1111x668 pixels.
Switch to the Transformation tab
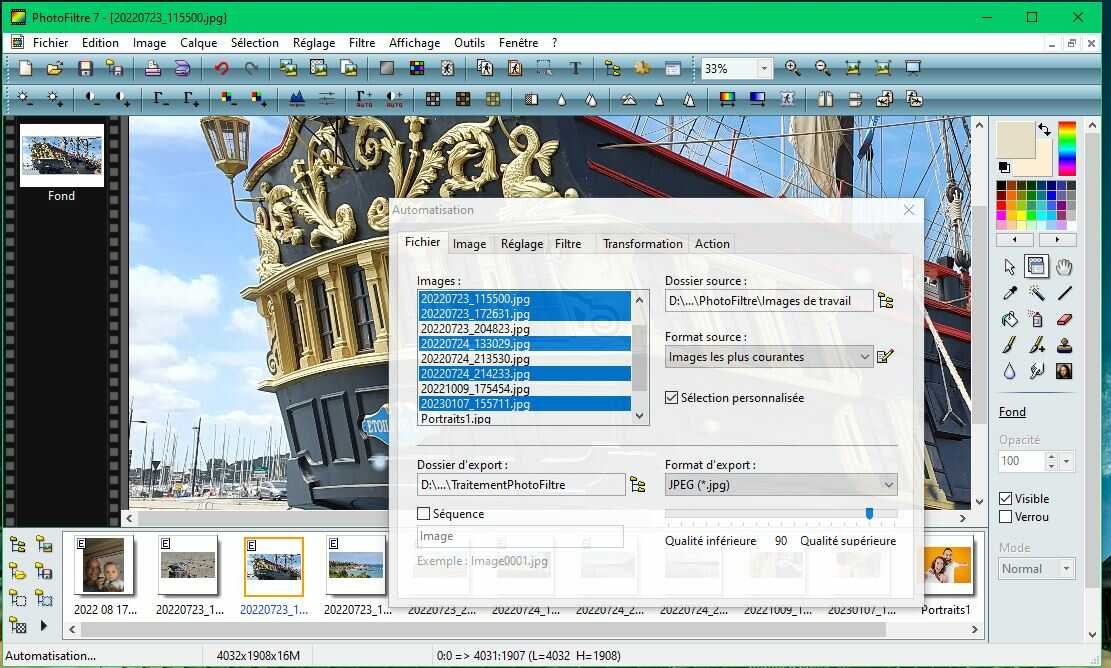(x=643, y=244)
